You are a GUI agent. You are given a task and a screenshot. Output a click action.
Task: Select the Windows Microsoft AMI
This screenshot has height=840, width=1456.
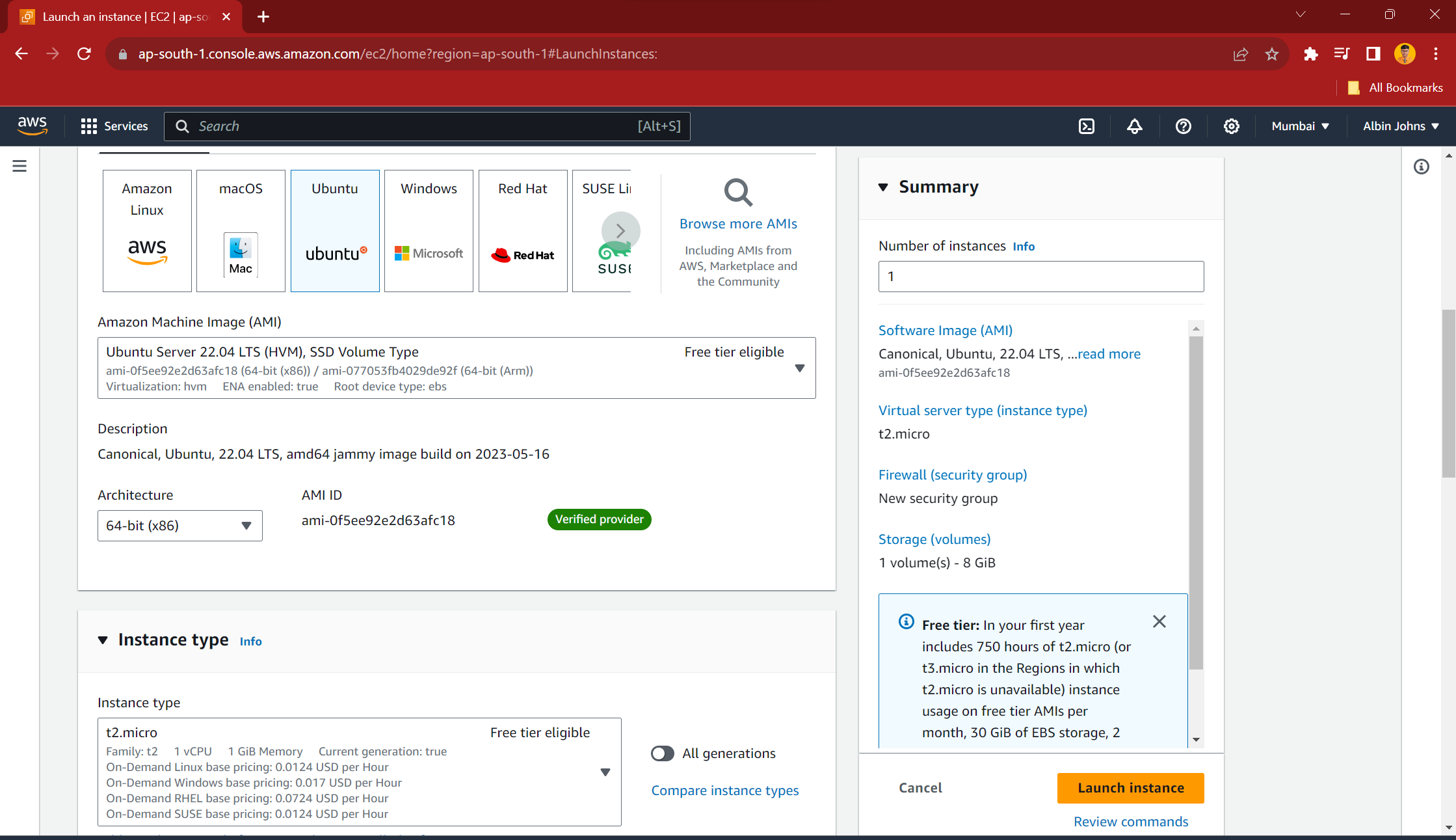(429, 230)
